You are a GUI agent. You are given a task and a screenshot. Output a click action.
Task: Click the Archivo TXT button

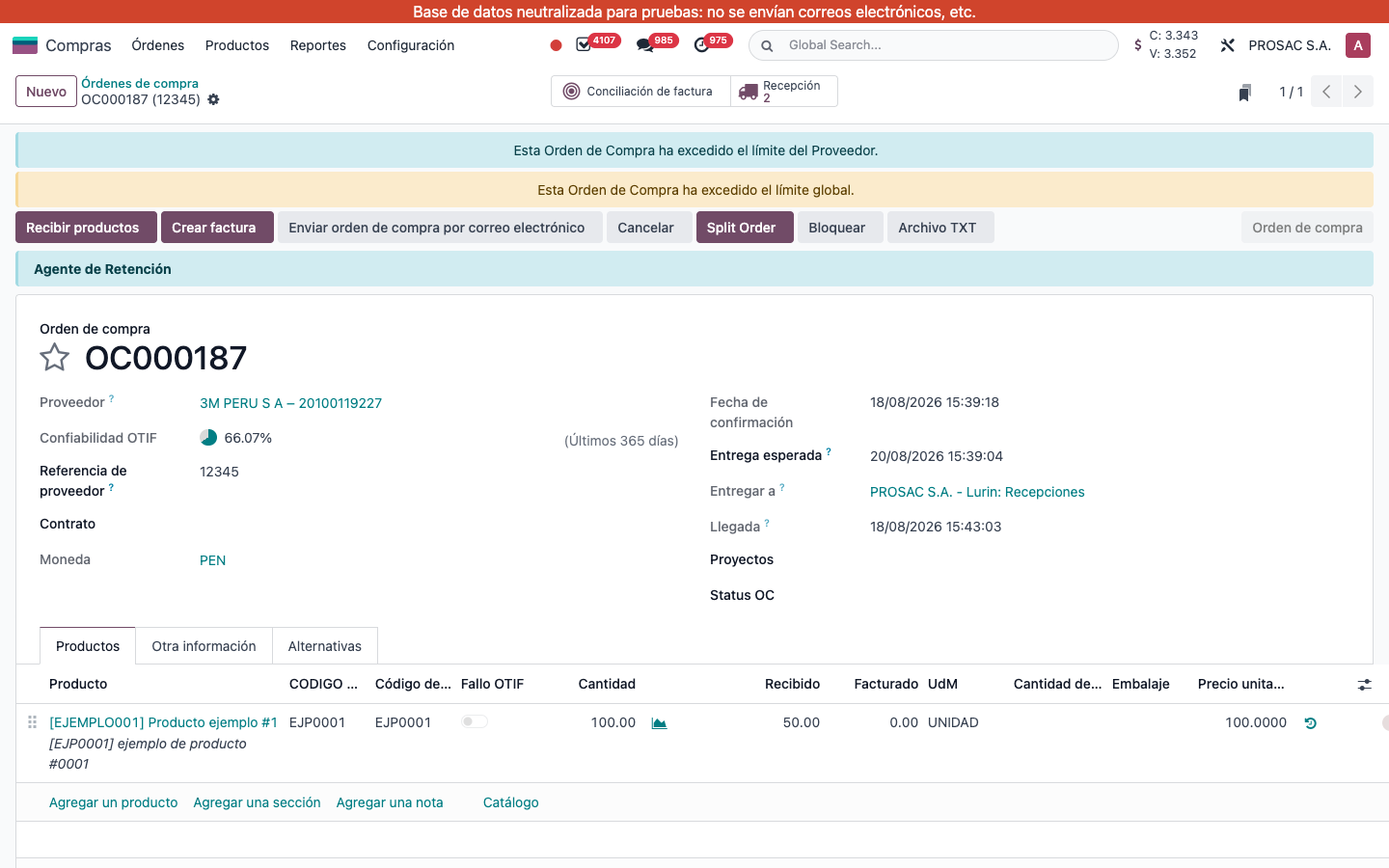(x=940, y=228)
